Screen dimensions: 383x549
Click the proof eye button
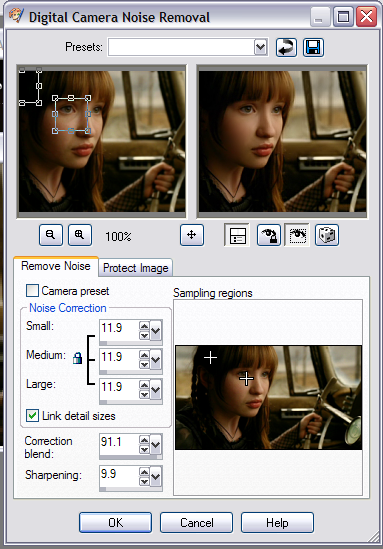297,235
